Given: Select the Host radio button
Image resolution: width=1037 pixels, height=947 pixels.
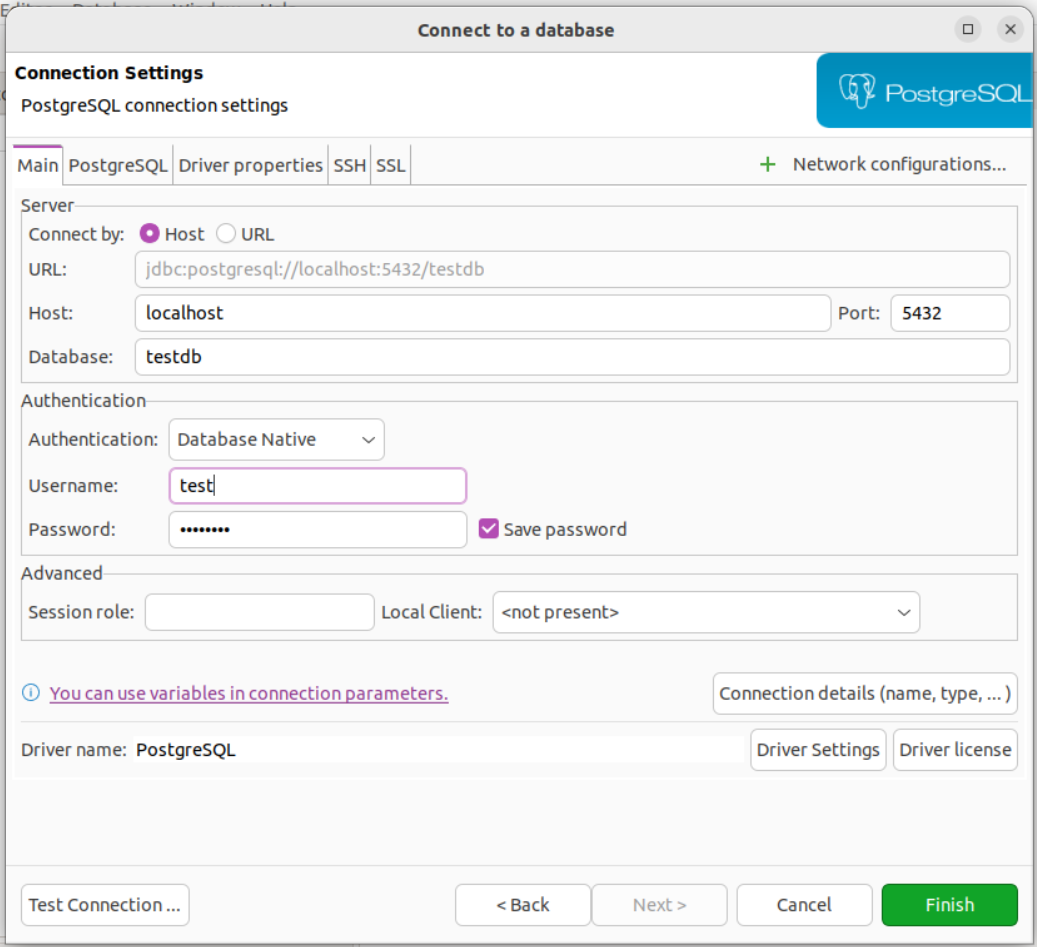Looking at the screenshot, I should tap(151, 233).
